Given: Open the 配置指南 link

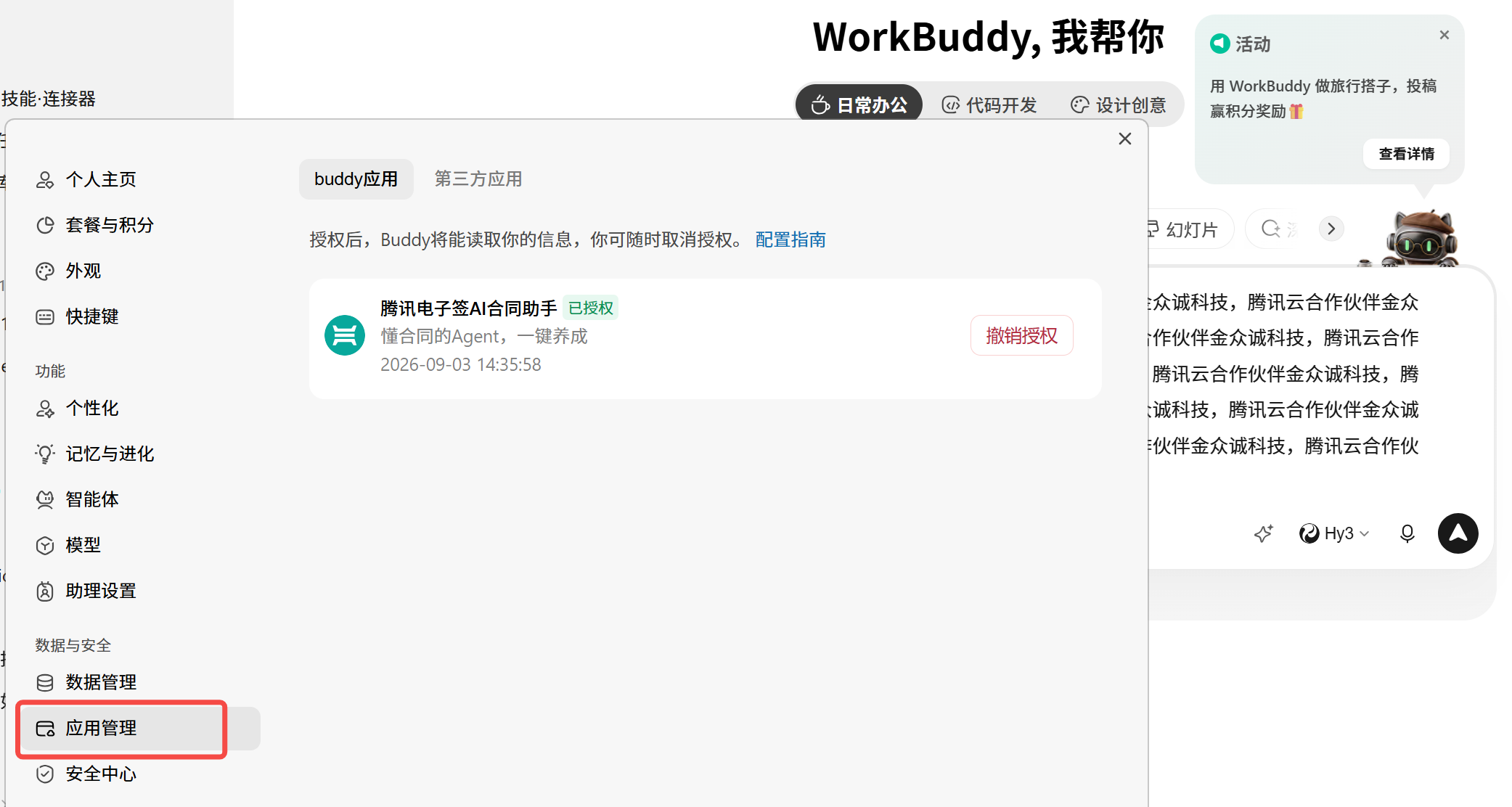Looking at the screenshot, I should pyautogui.click(x=790, y=240).
